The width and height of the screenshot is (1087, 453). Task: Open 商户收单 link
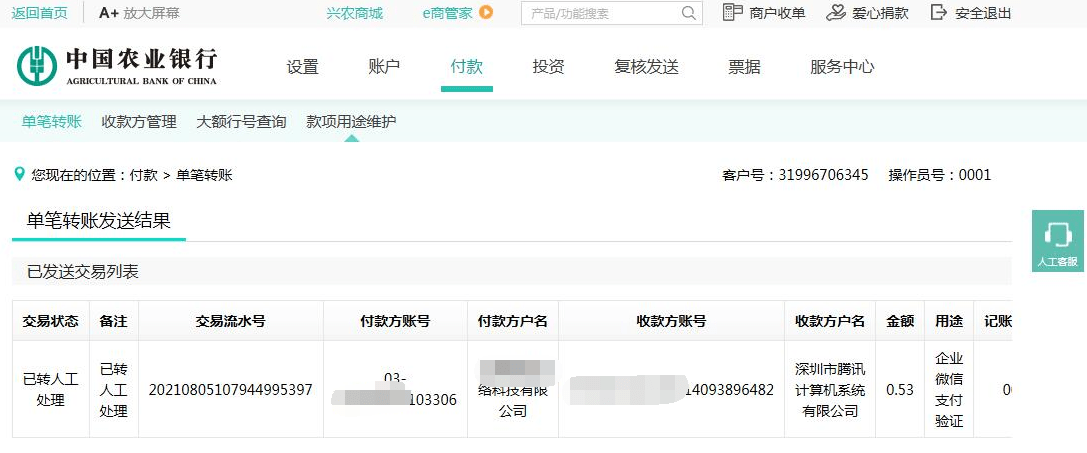click(x=777, y=12)
